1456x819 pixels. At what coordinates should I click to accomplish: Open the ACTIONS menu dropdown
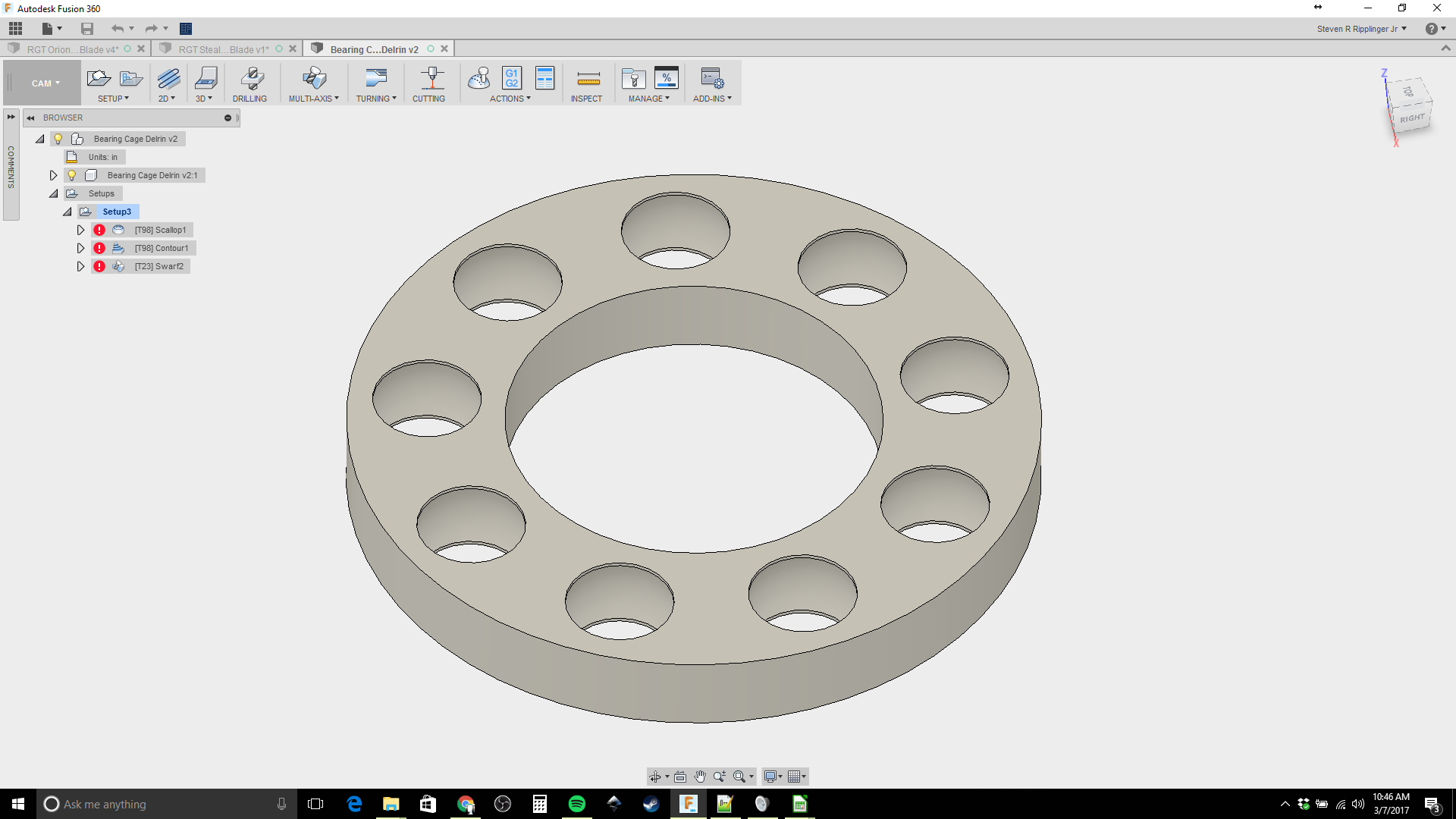(x=510, y=99)
